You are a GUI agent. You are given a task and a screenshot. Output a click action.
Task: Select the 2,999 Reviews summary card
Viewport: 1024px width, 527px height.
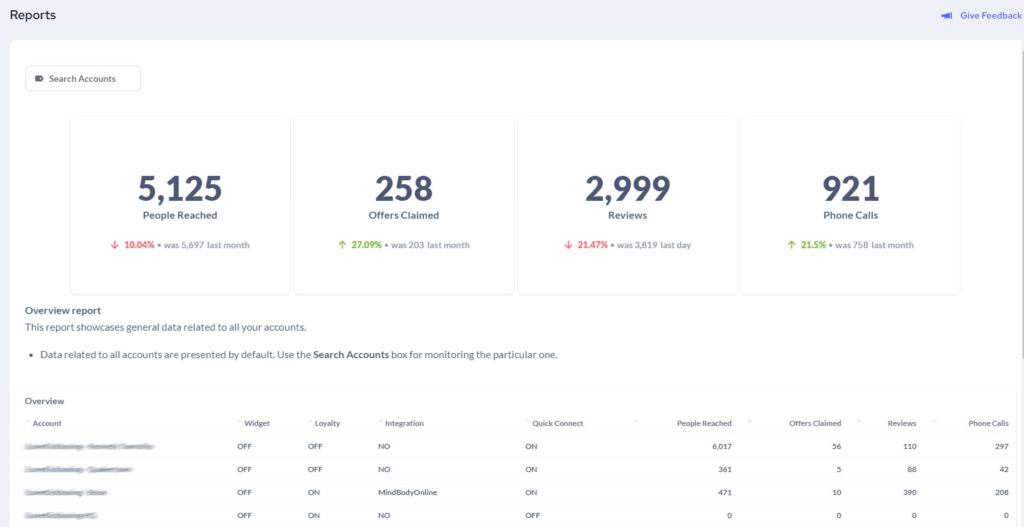[x=627, y=205]
